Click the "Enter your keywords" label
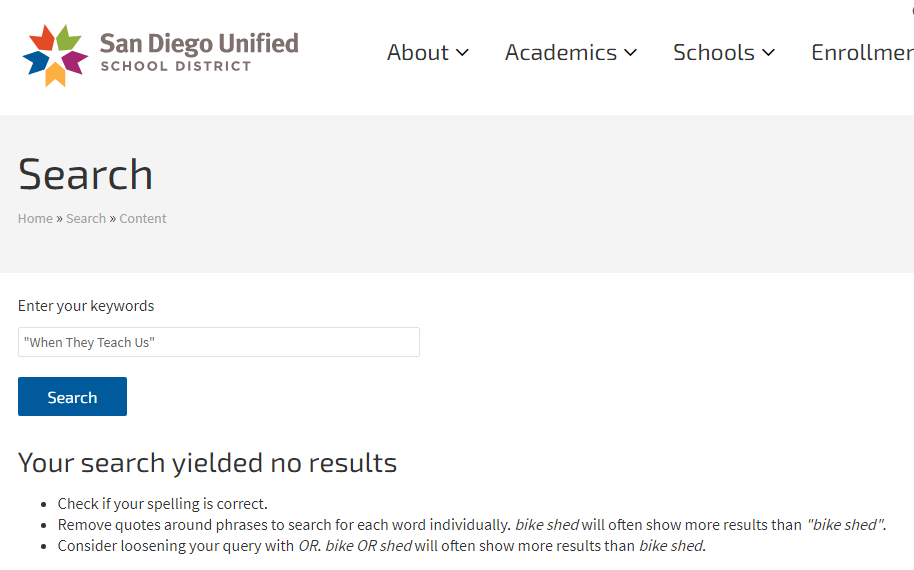This screenshot has height=570, width=914. click(86, 306)
